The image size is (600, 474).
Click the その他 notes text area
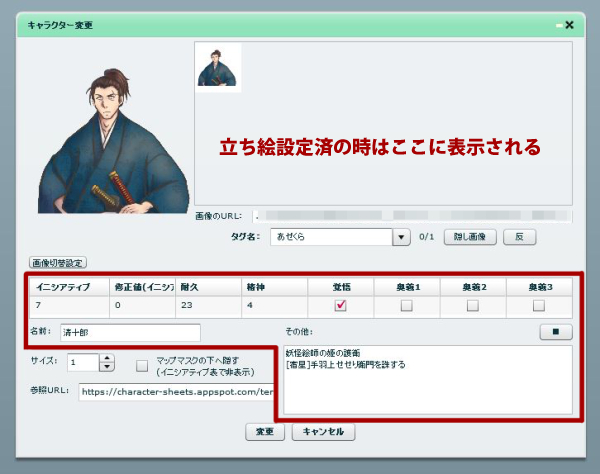pos(427,379)
